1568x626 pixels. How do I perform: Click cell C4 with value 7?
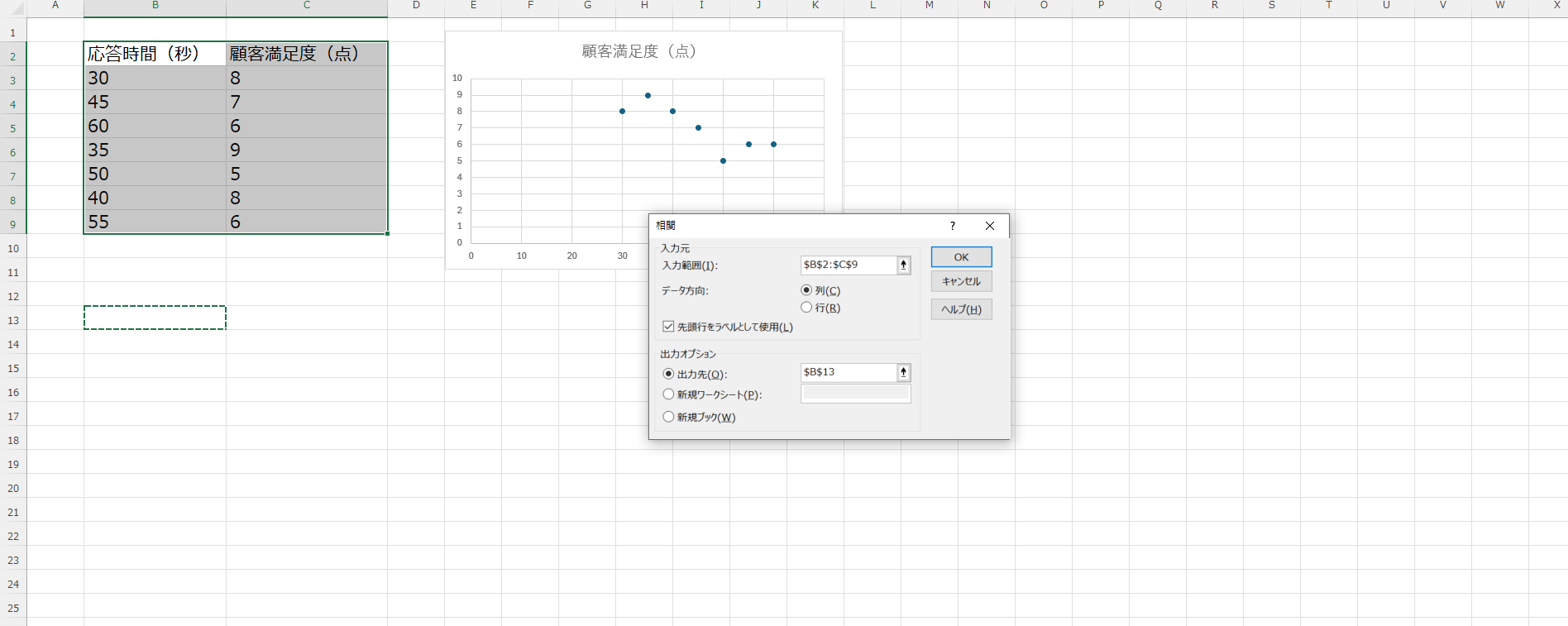307,102
